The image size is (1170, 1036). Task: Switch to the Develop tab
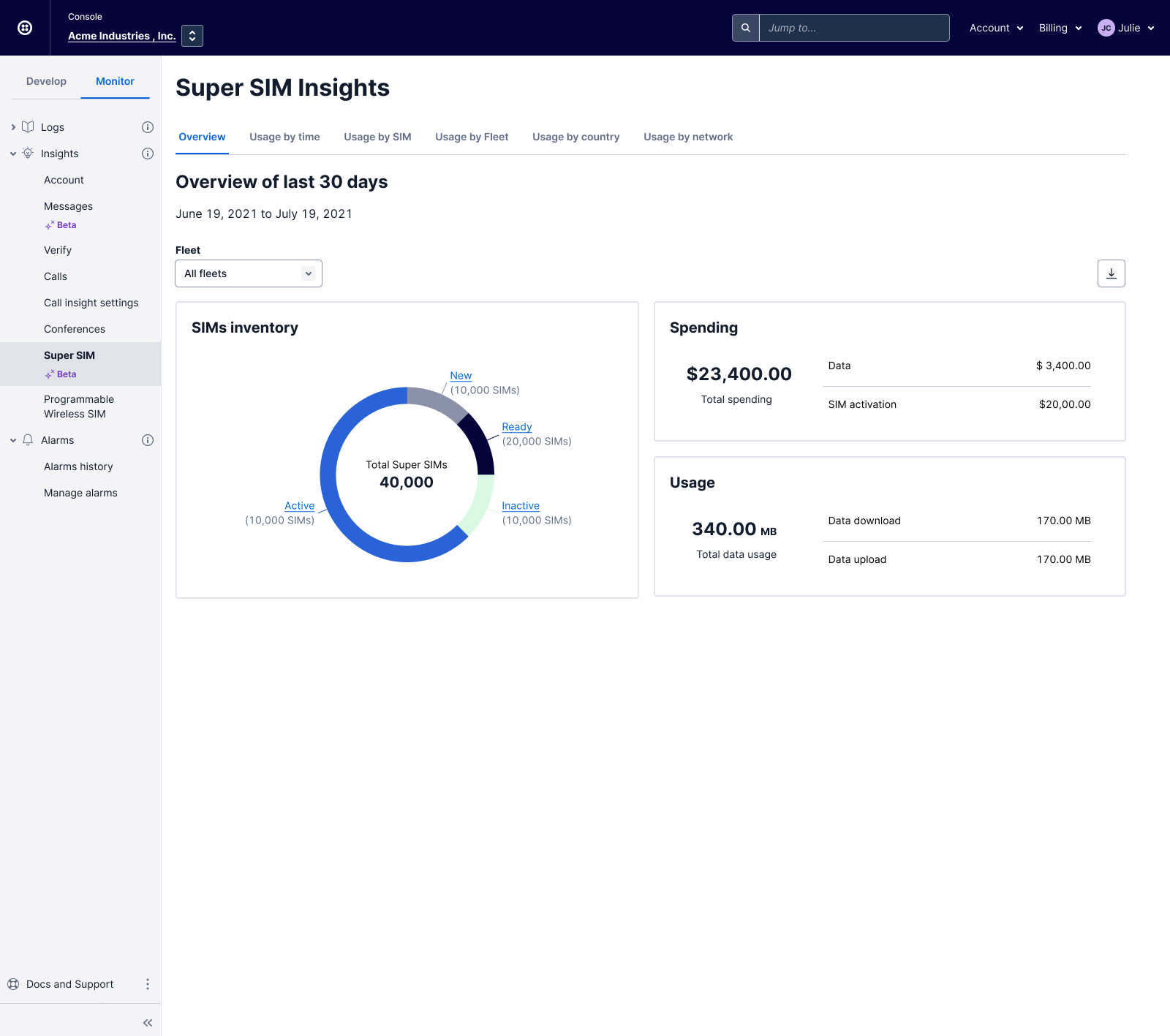coord(46,81)
